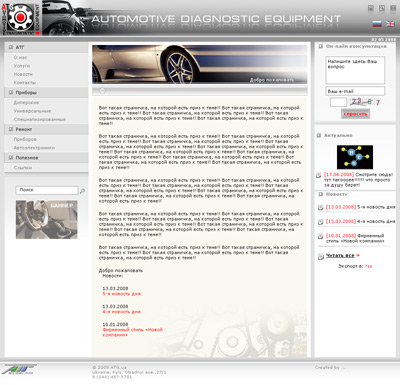Open the Новости item in the left menu
The image size is (400, 385).
(x=23, y=74)
